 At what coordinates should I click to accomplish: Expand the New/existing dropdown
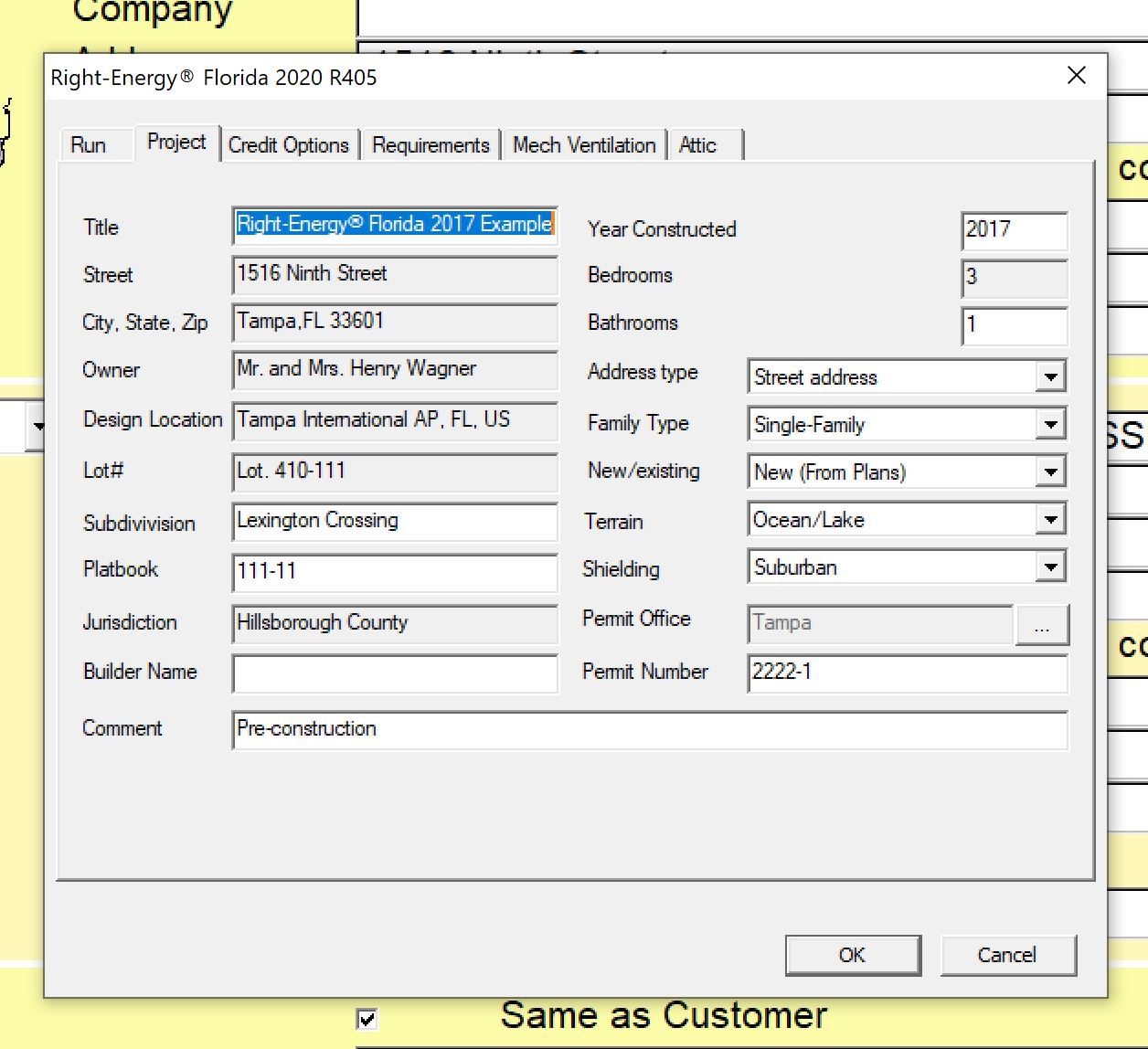[x=1051, y=472]
